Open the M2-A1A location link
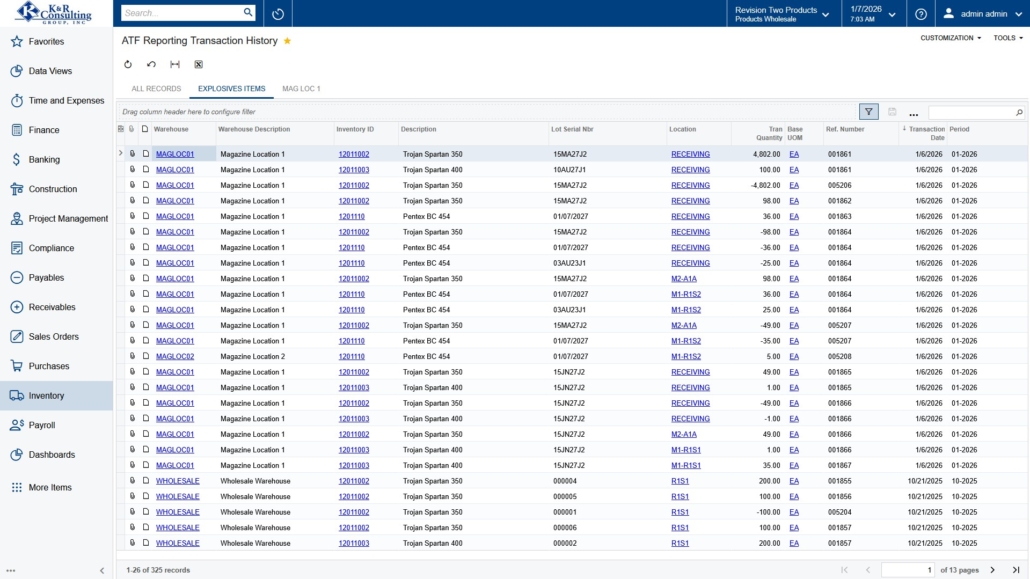This screenshot has width=1030, height=579. pos(684,279)
